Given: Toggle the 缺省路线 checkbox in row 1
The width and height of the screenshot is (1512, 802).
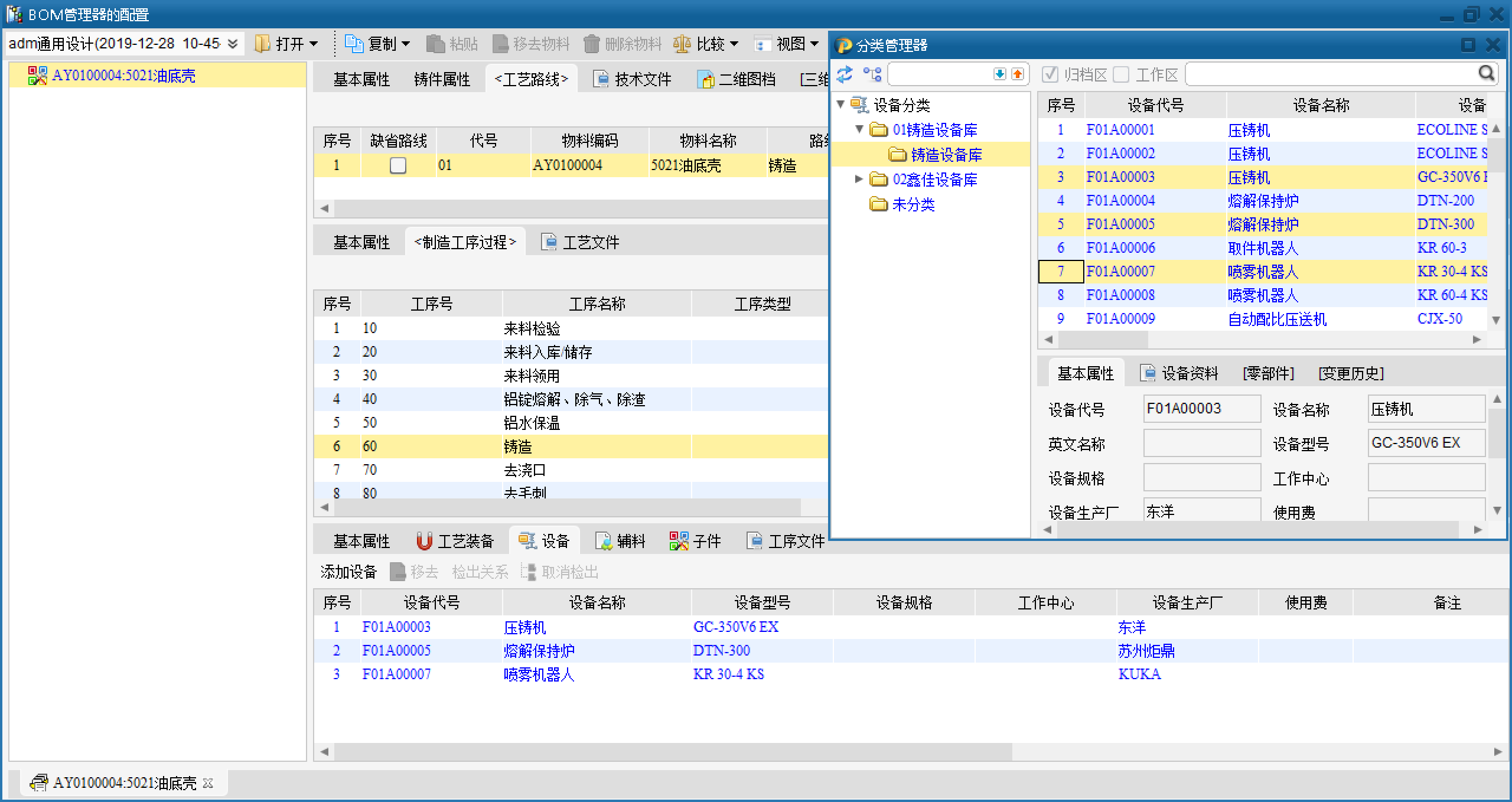Looking at the screenshot, I should click(398, 165).
